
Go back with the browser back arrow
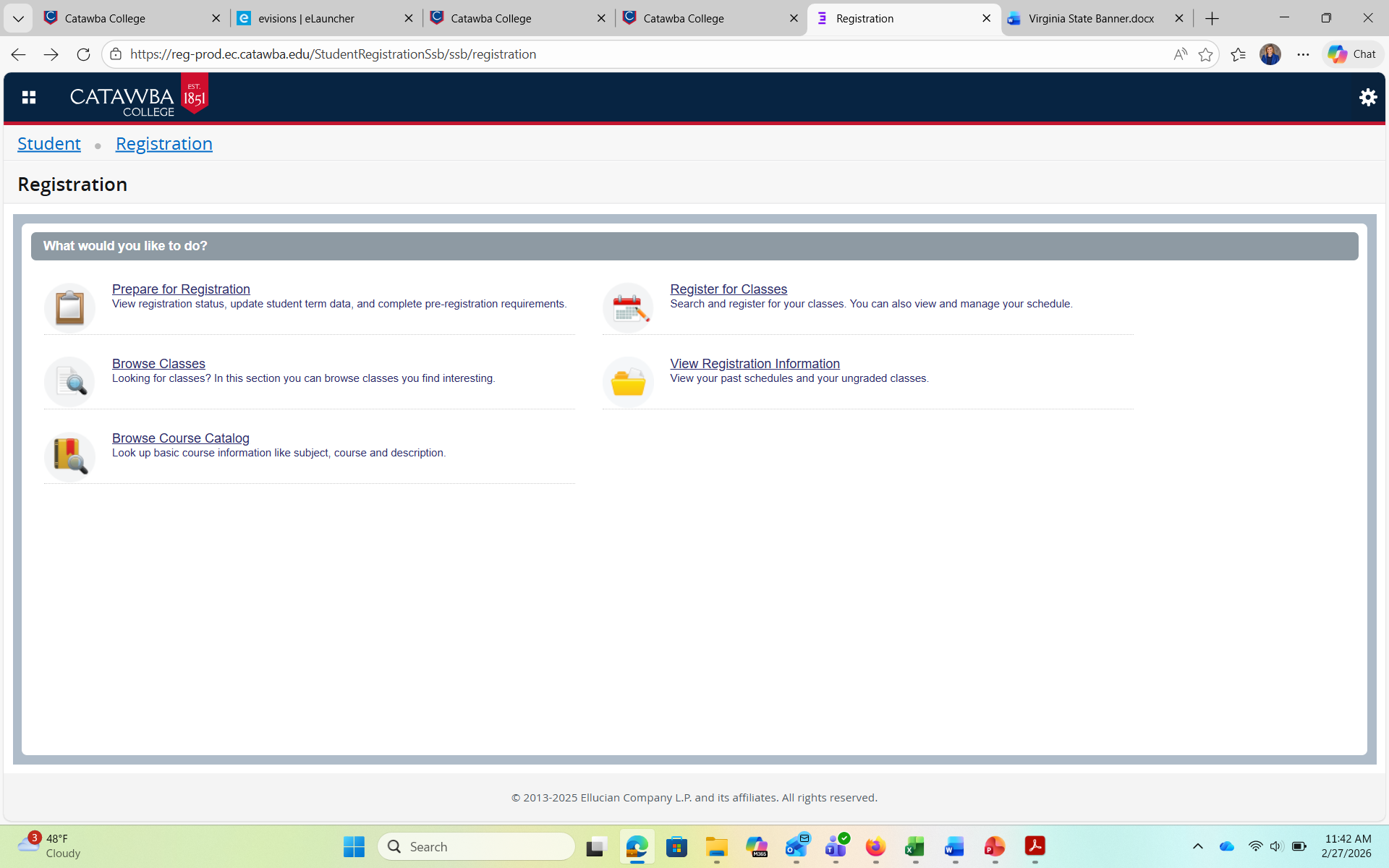(x=19, y=54)
